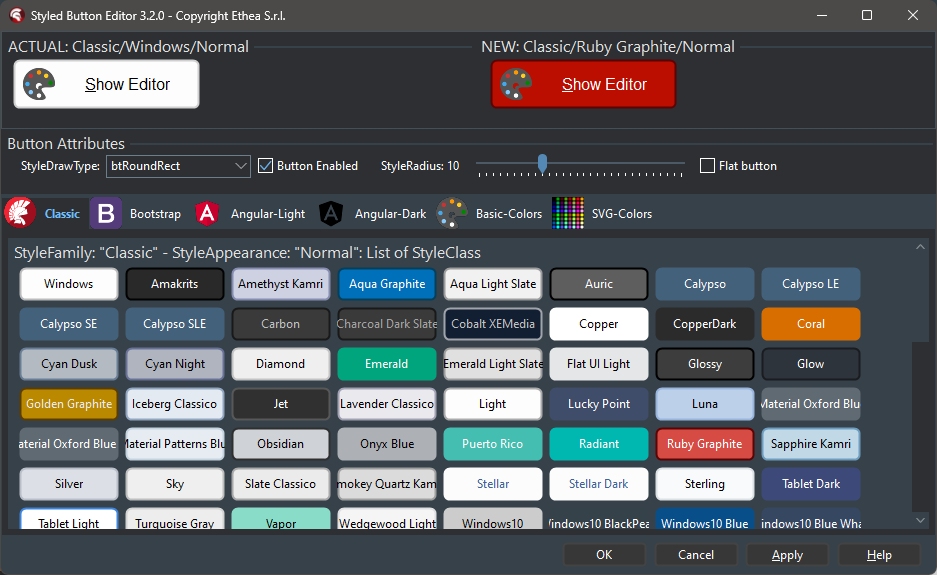Open the StyleDrawType dropdown
Viewport: 937px width, 575px height.
pyautogui.click(x=241, y=166)
